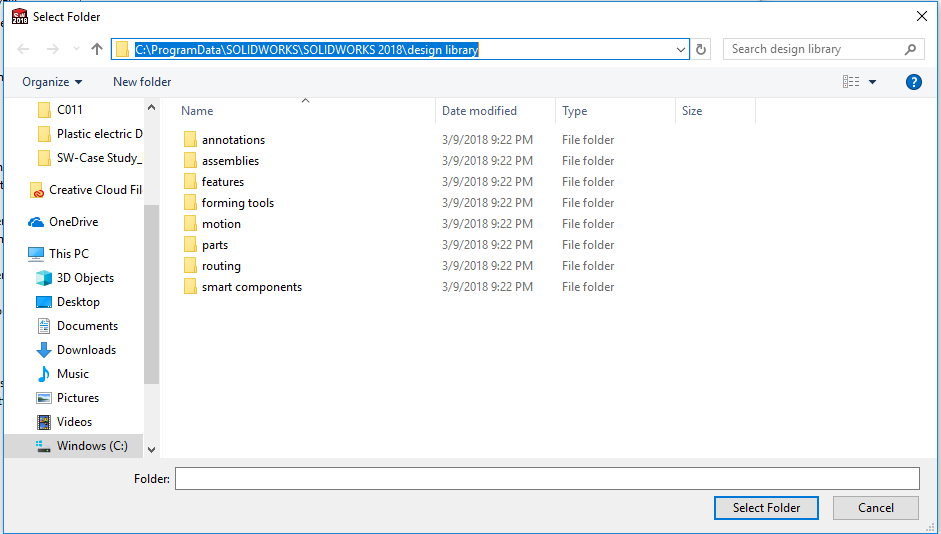
Task: Open the recent locations dropdown arrow
Action: (x=76, y=49)
